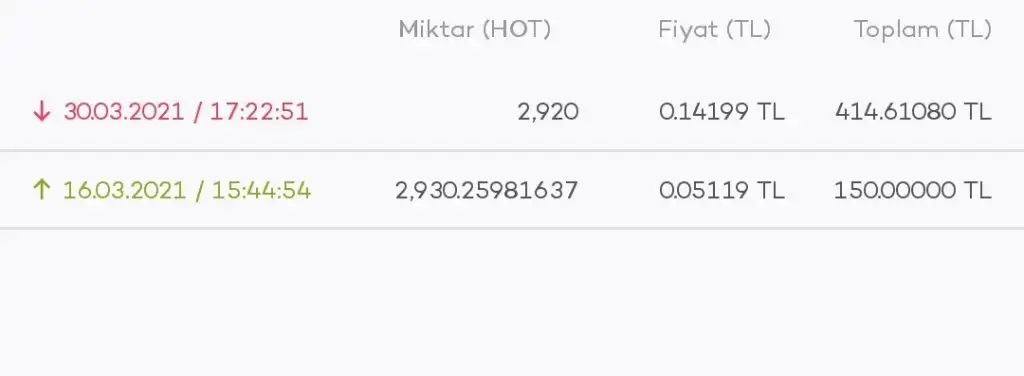Click the 17:22:51 time text
The height and width of the screenshot is (376, 1024).
[259, 112]
